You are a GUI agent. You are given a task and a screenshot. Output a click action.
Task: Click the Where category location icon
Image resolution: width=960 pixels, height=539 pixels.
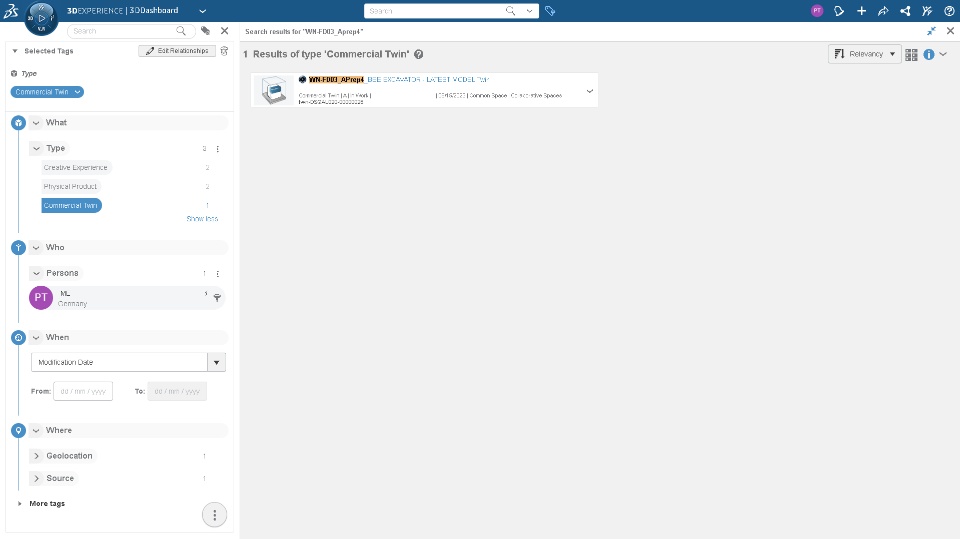[18, 431]
